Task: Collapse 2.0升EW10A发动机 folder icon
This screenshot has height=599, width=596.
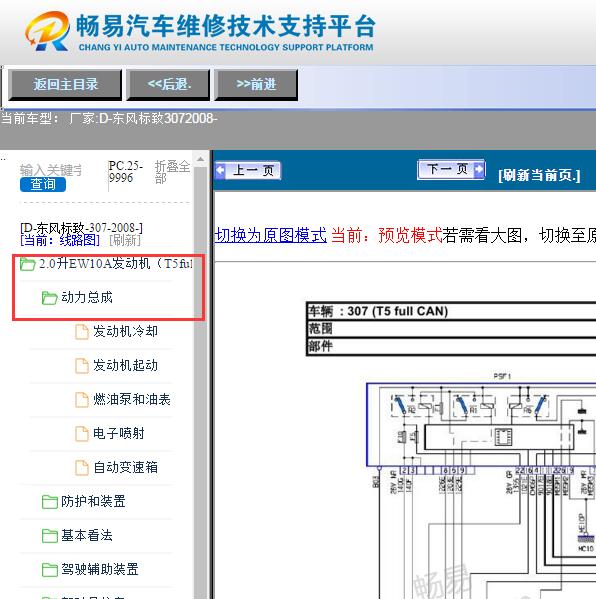Action: click(x=28, y=264)
